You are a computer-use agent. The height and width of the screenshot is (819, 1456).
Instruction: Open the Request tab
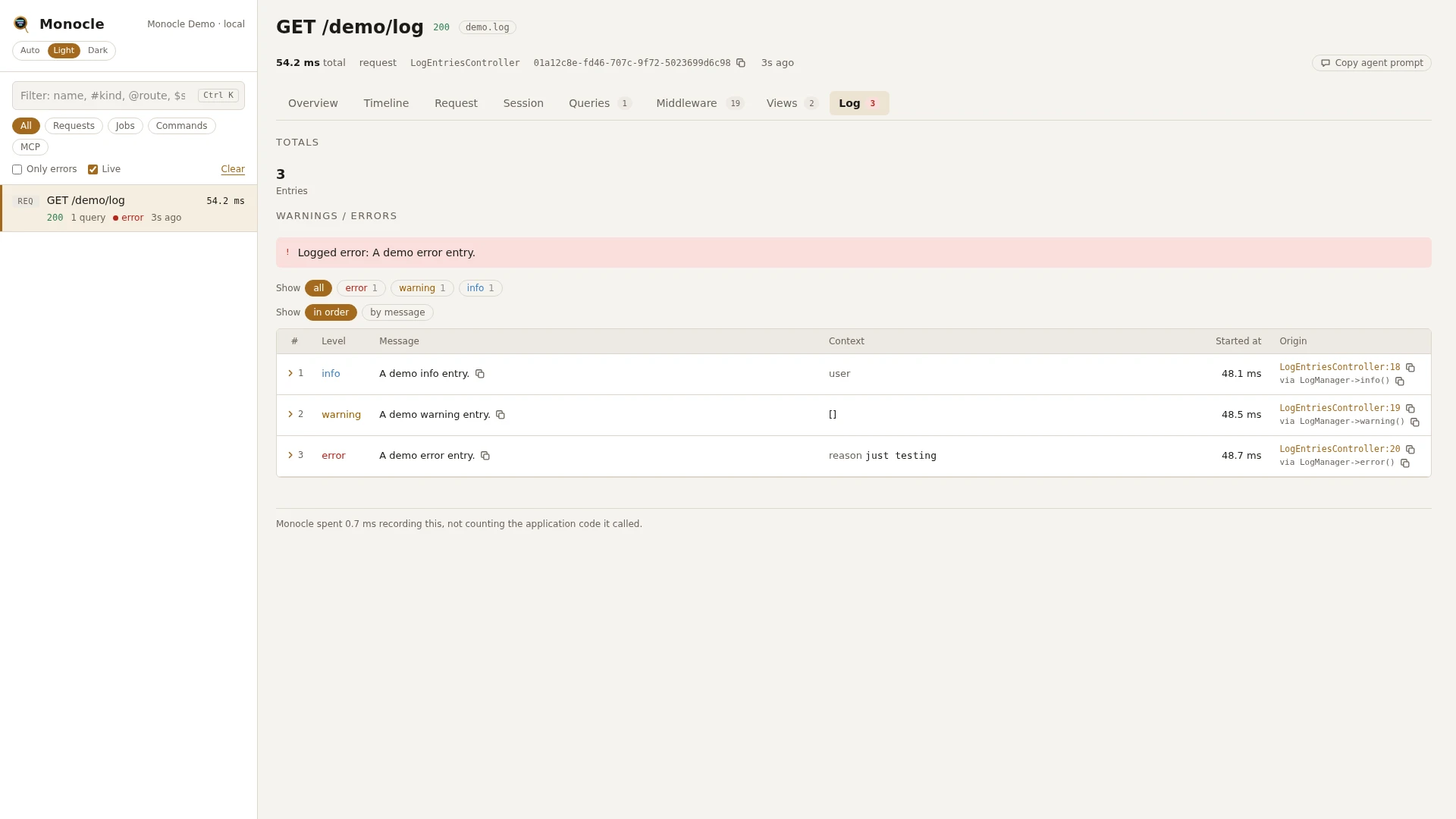(x=456, y=103)
